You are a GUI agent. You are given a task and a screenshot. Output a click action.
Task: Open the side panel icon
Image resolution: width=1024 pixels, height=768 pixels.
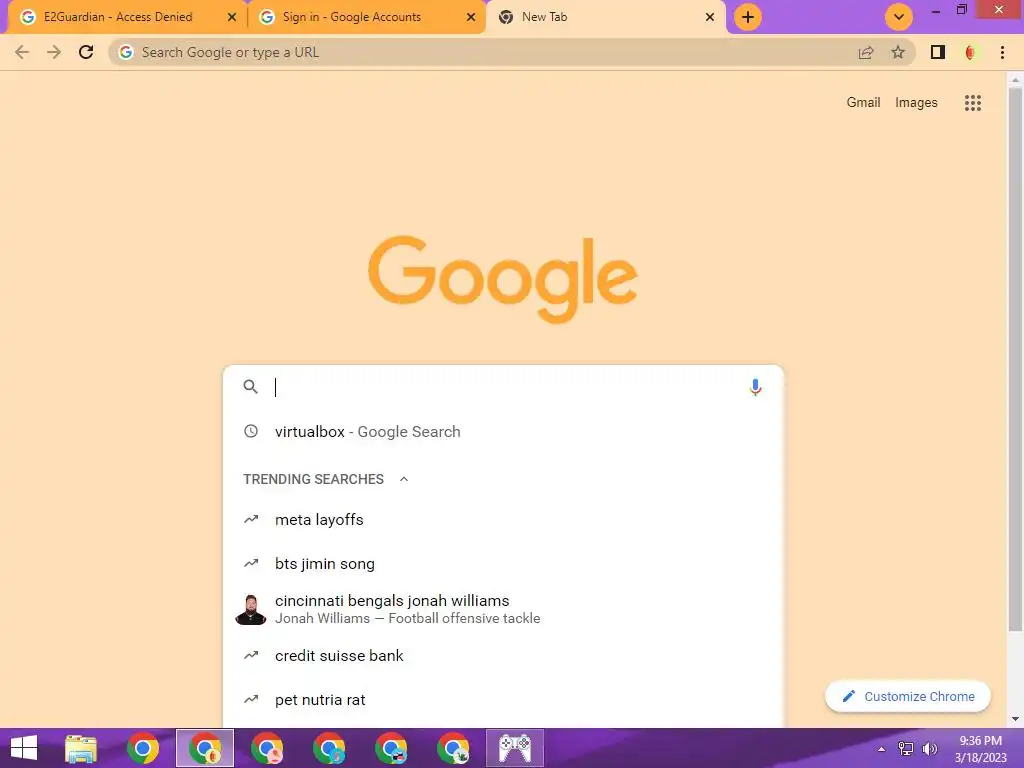point(938,52)
